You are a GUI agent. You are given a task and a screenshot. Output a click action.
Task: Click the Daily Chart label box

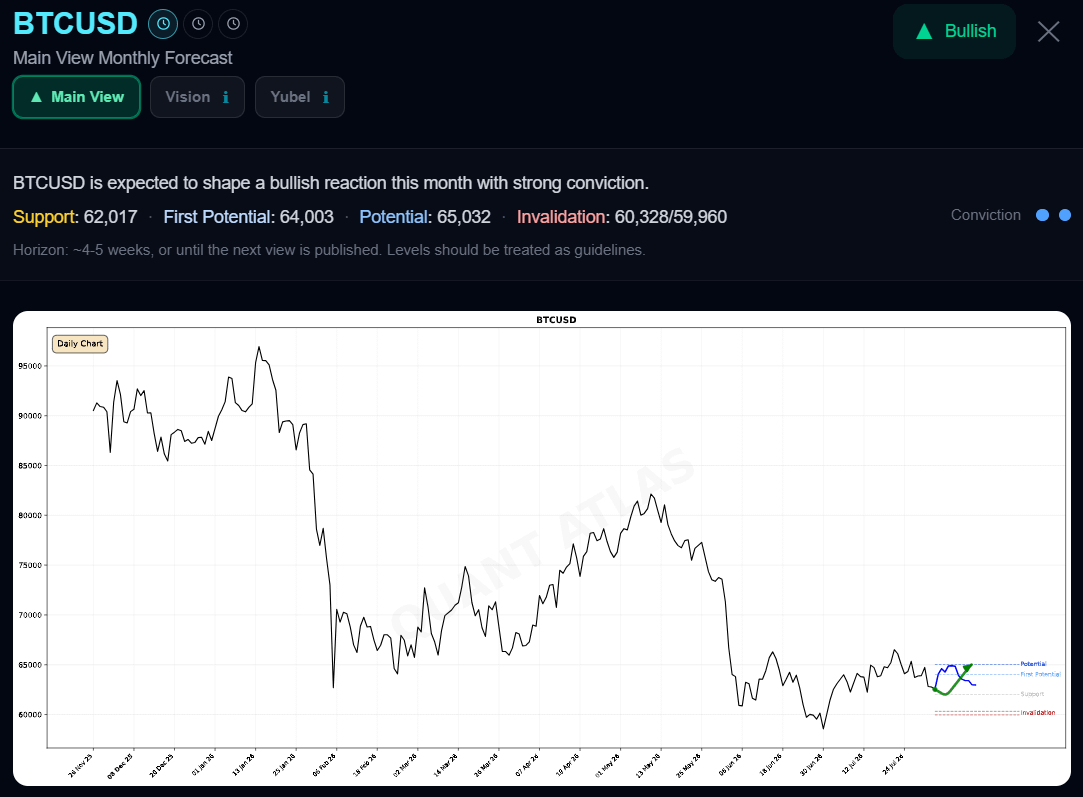(x=80, y=344)
